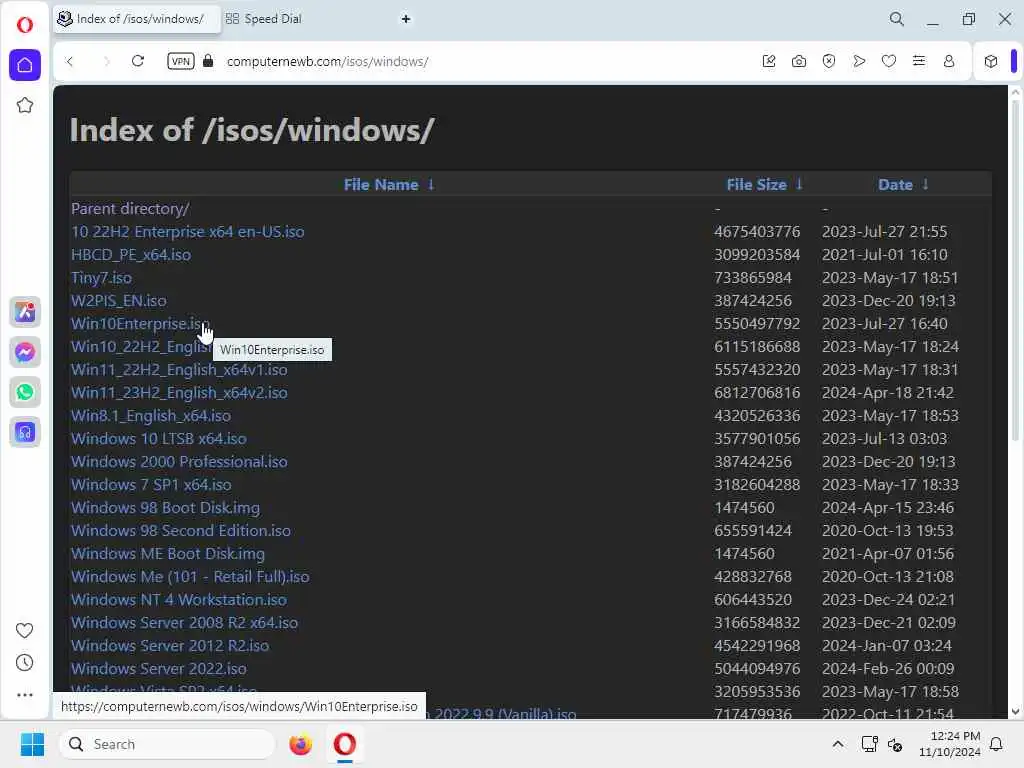The height and width of the screenshot is (768, 1024).
Task: Open Win11_23H2_English_x64v2.iso link
Action: [179, 392]
